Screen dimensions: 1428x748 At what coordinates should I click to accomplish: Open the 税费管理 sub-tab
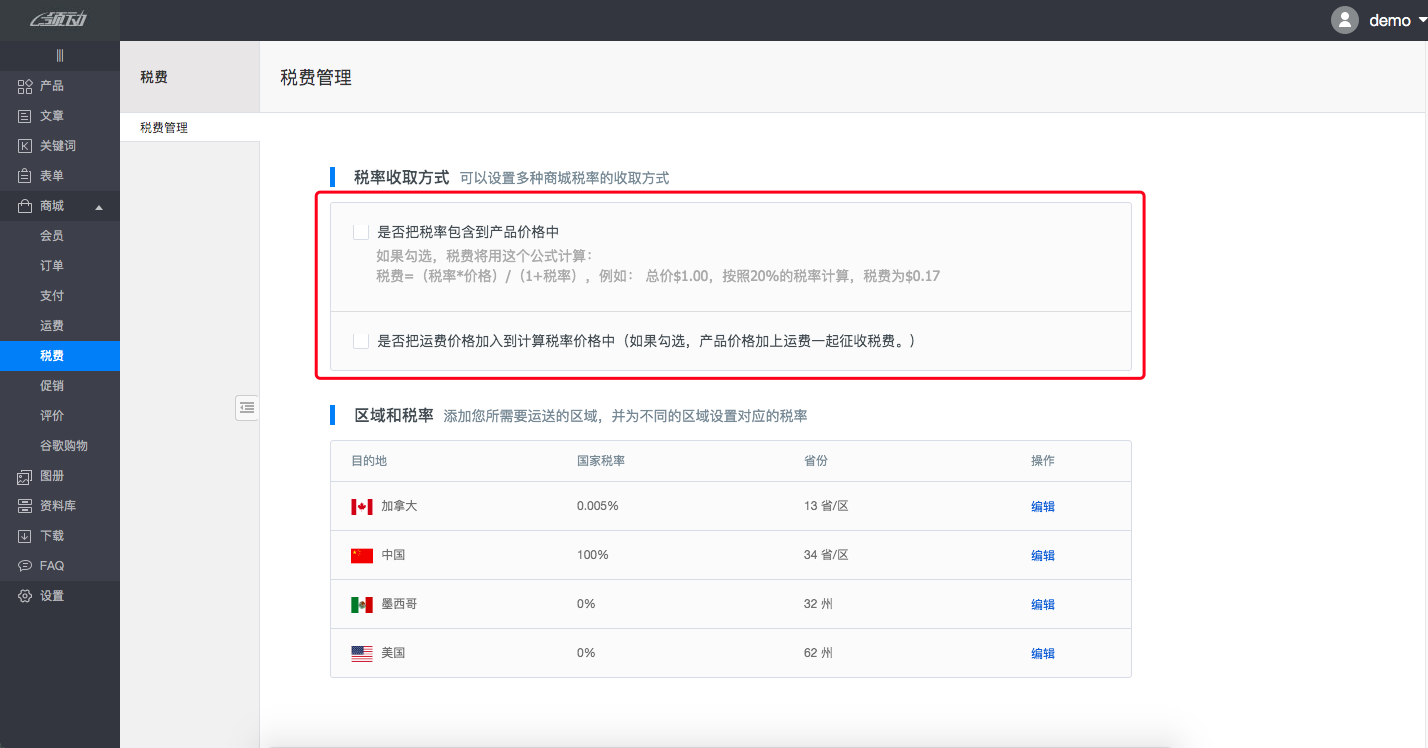164,128
